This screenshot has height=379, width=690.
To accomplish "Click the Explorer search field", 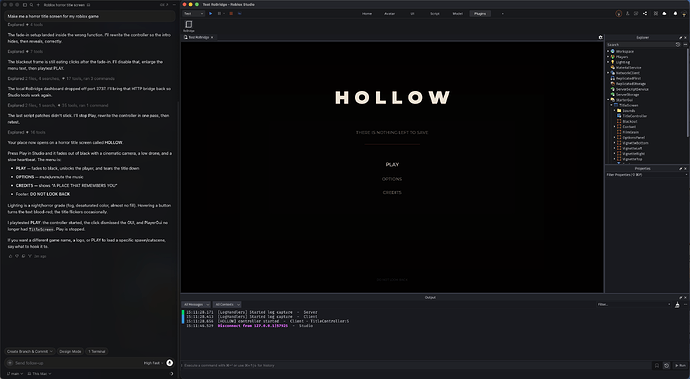I will (640, 44).
